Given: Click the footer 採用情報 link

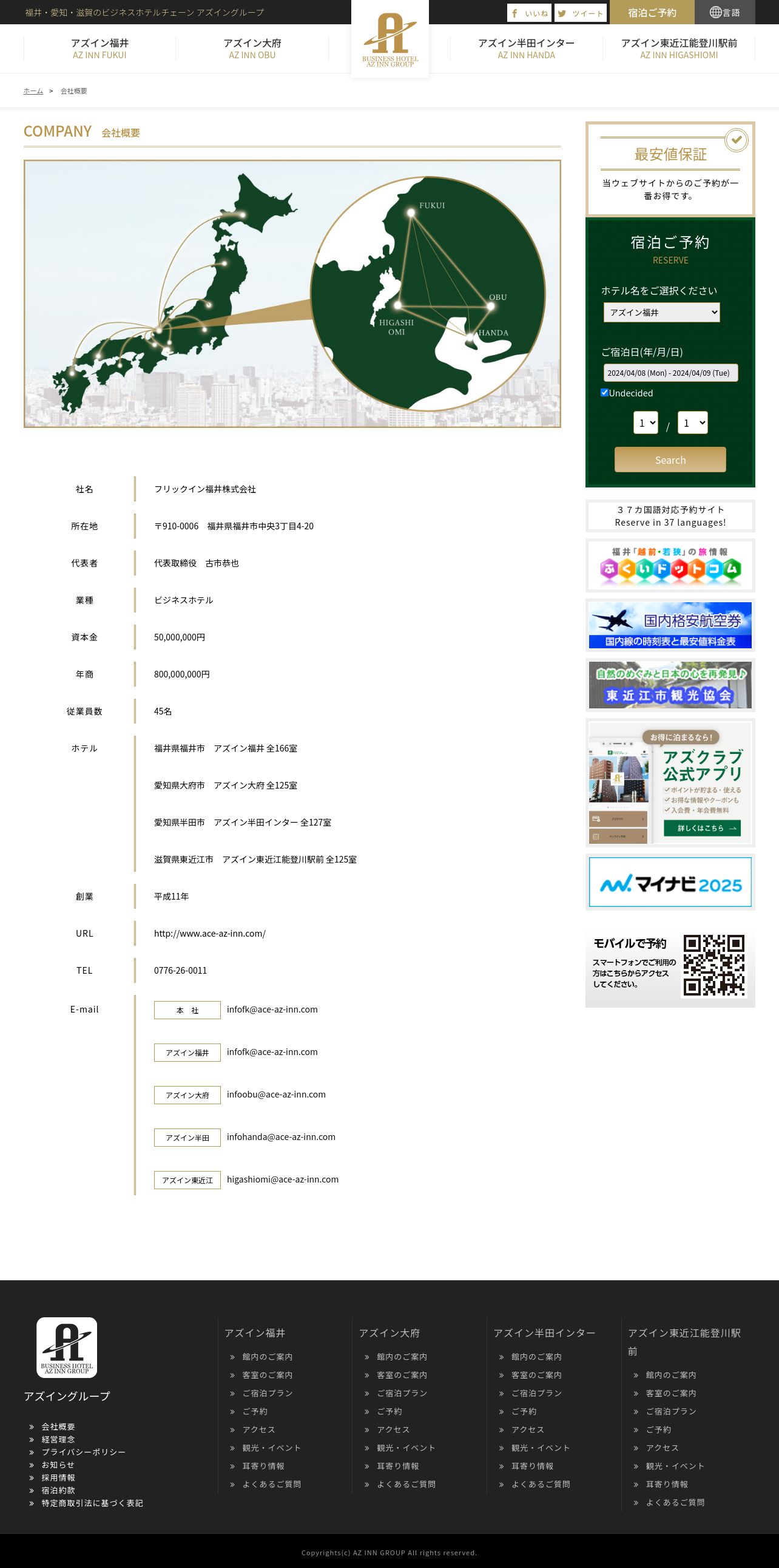Looking at the screenshot, I should (58, 1478).
